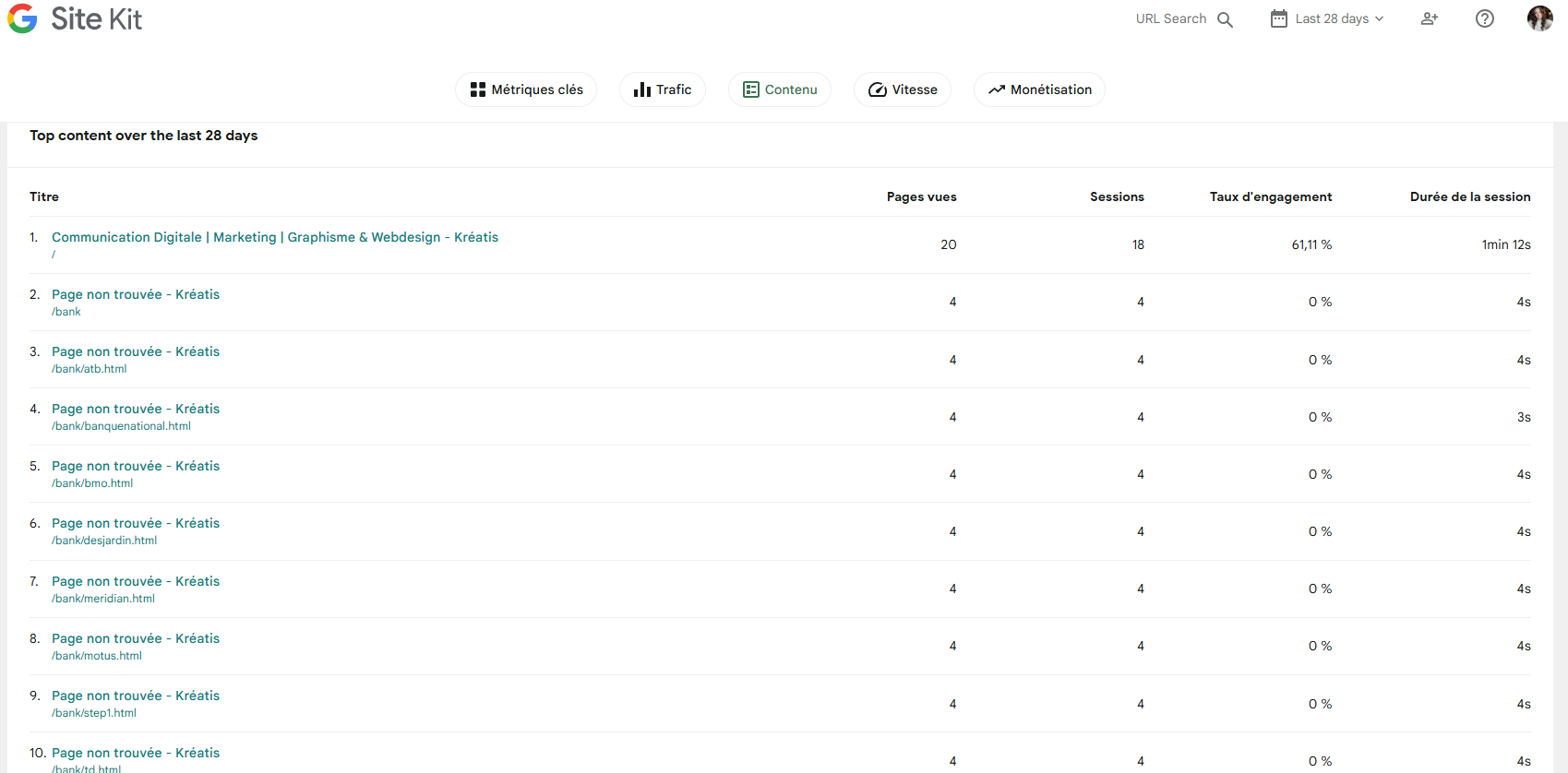The image size is (1568, 773).
Task: Click the calendar icon in date selector
Action: click(1278, 18)
